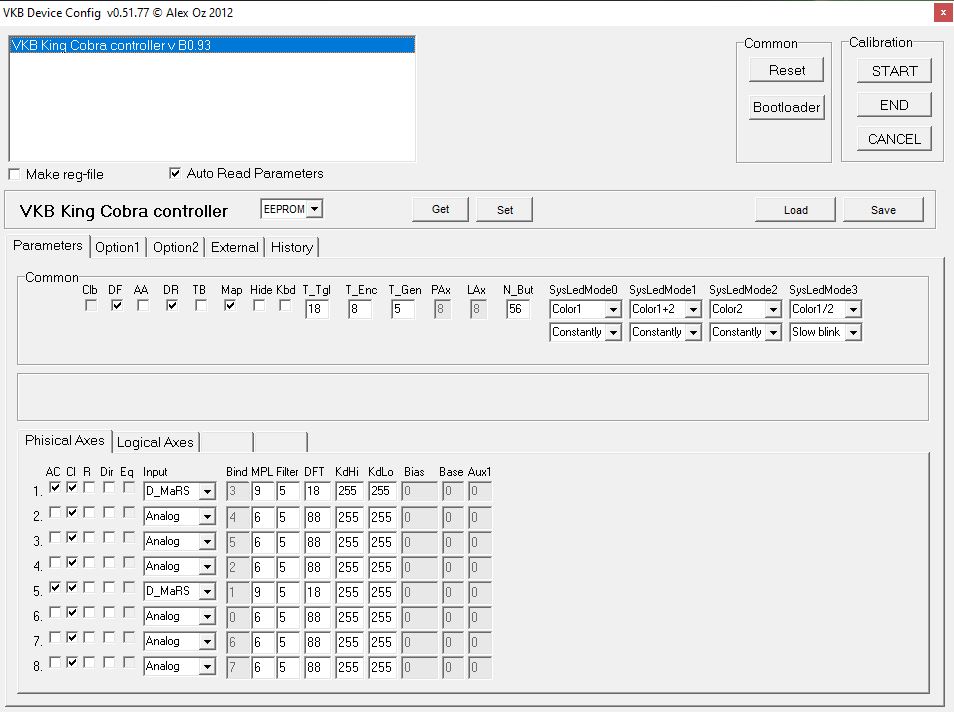Open SysLedMode0 Constantly blink dropdown
The height and width of the screenshot is (712, 954).
[613, 332]
